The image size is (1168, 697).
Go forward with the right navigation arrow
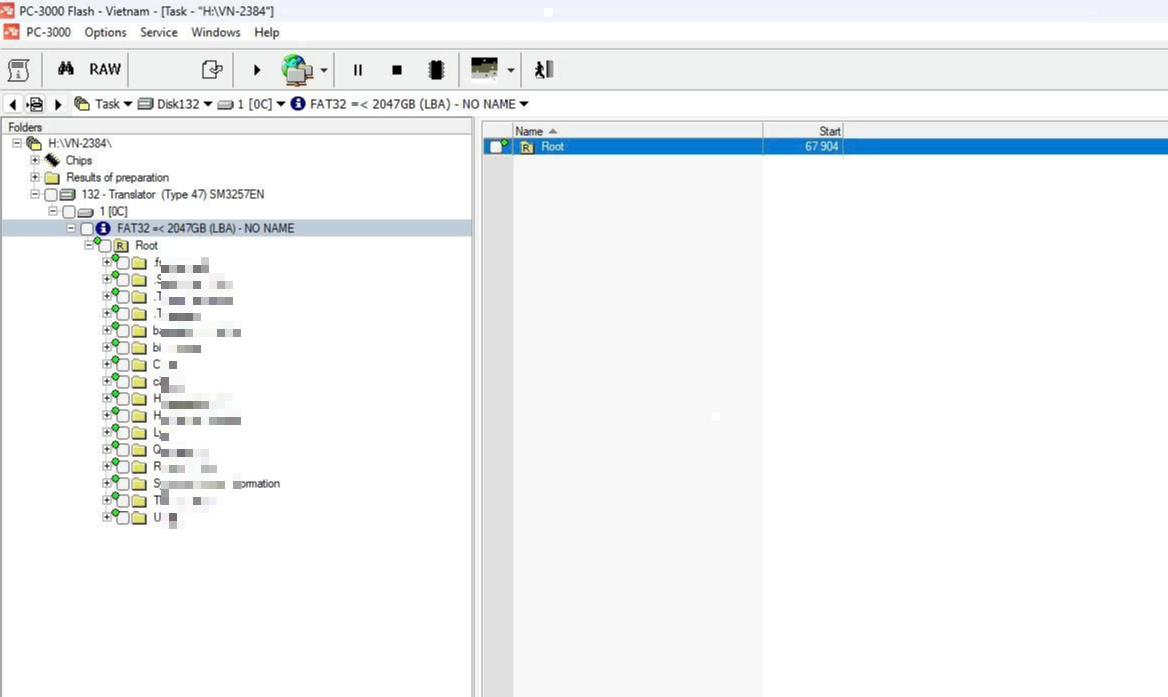coord(58,104)
